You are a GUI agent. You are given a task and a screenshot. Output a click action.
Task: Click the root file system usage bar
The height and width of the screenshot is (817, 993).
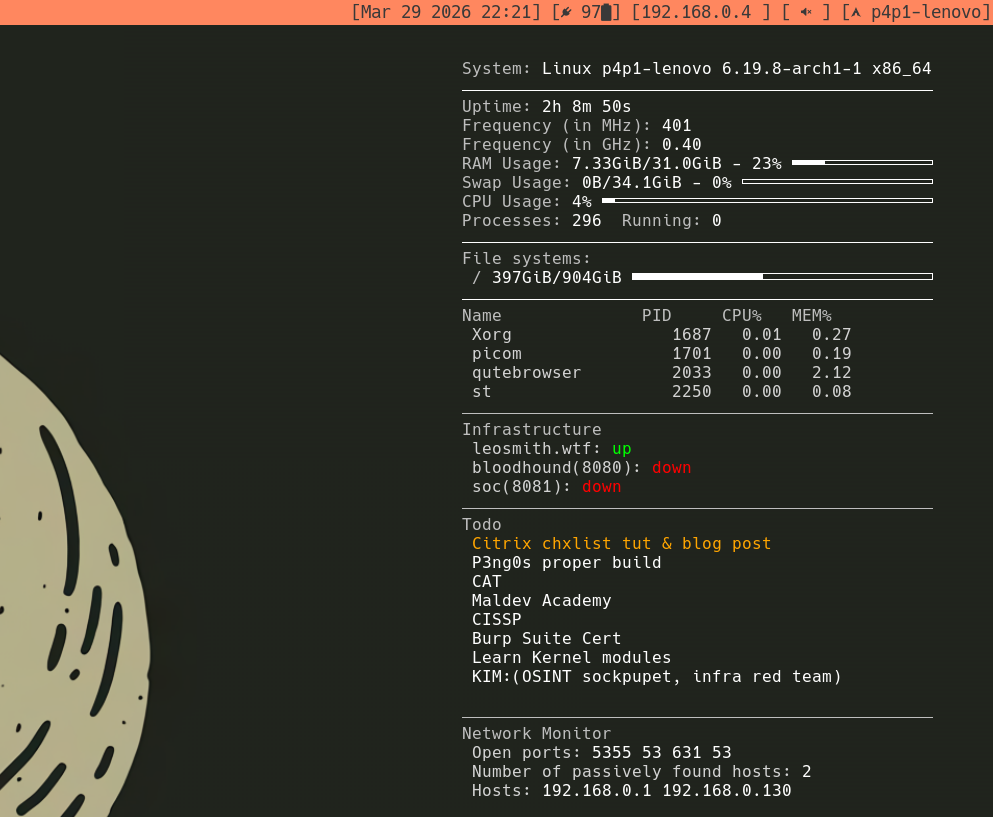tap(782, 276)
